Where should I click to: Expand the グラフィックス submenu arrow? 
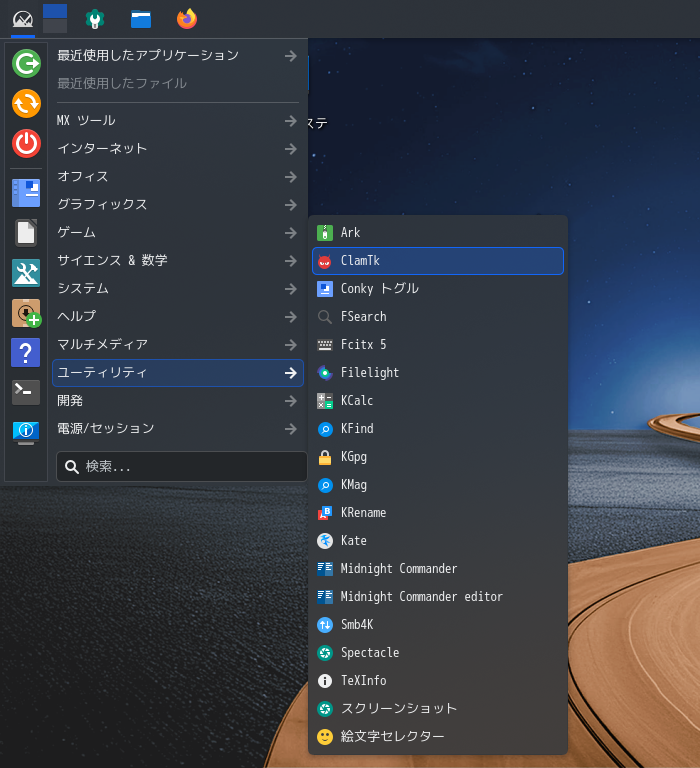tap(291, 204)
